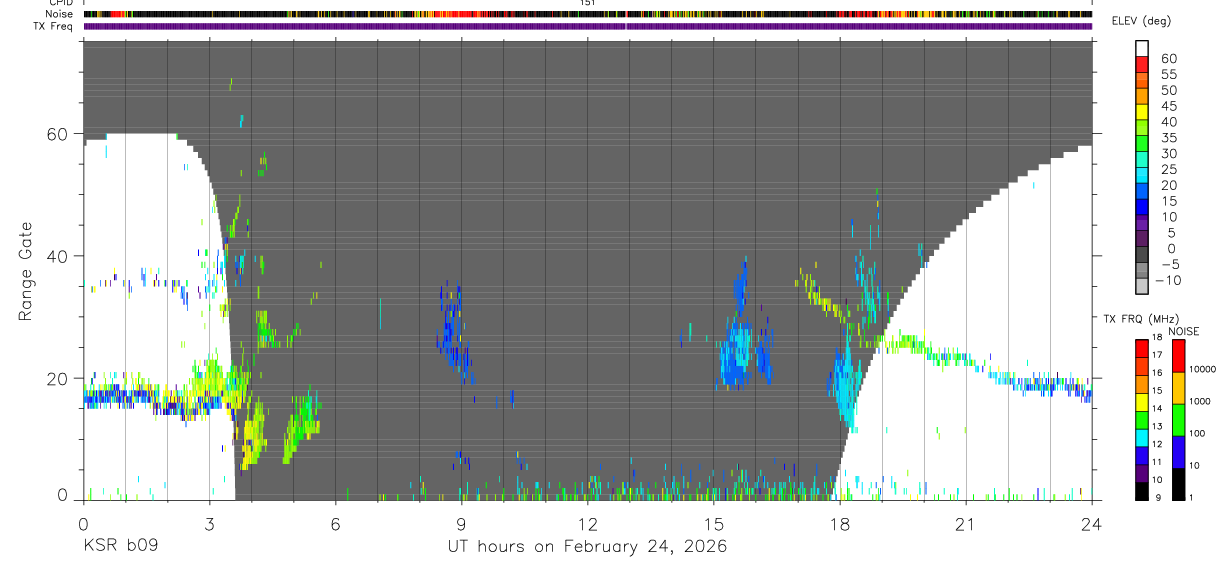Pick the red segment of the NOISE colorbar
This screenshot has width=1228, height=567.
[1178, 356]
